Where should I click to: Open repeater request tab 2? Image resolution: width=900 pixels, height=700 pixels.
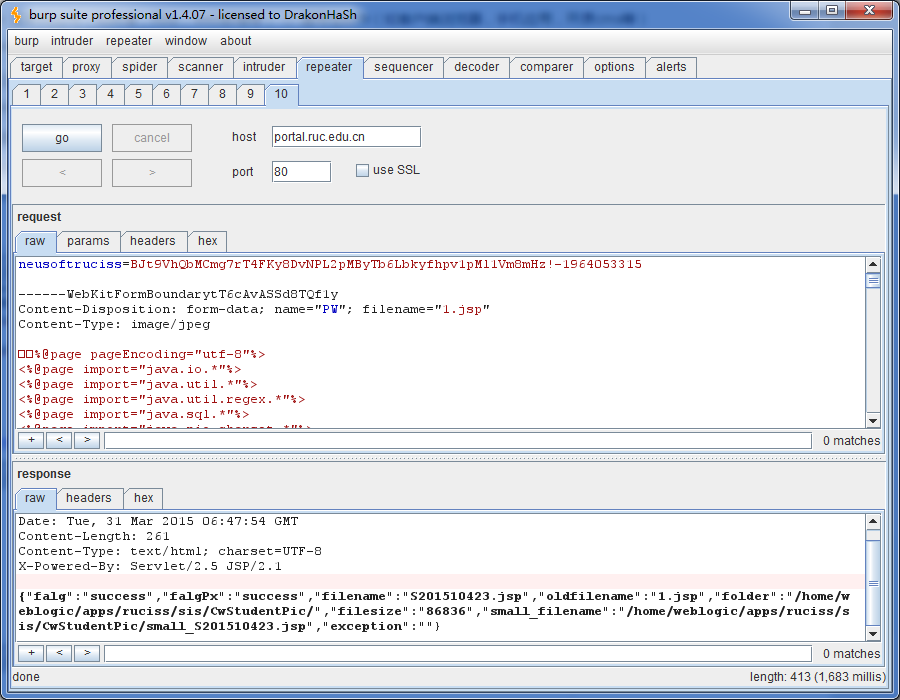tap(54, 94)
